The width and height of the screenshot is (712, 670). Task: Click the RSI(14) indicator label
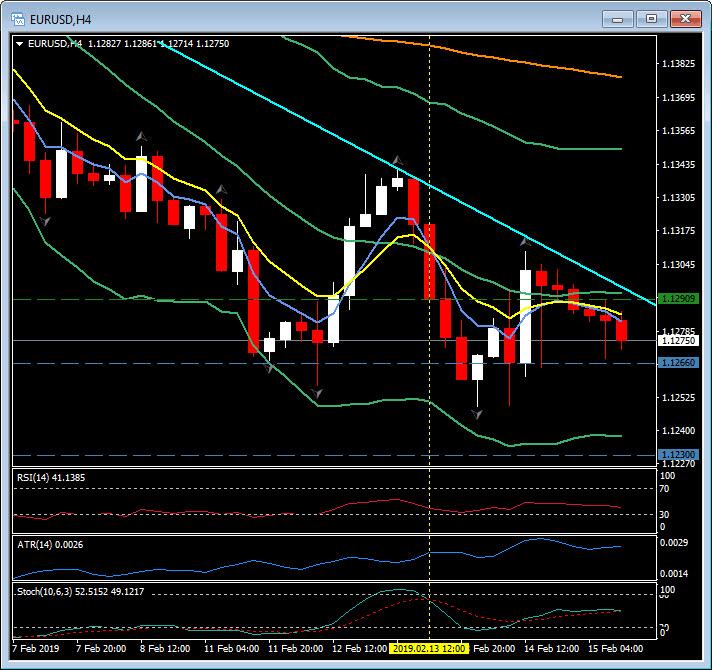pyautogui.click(x=50, y=478)
